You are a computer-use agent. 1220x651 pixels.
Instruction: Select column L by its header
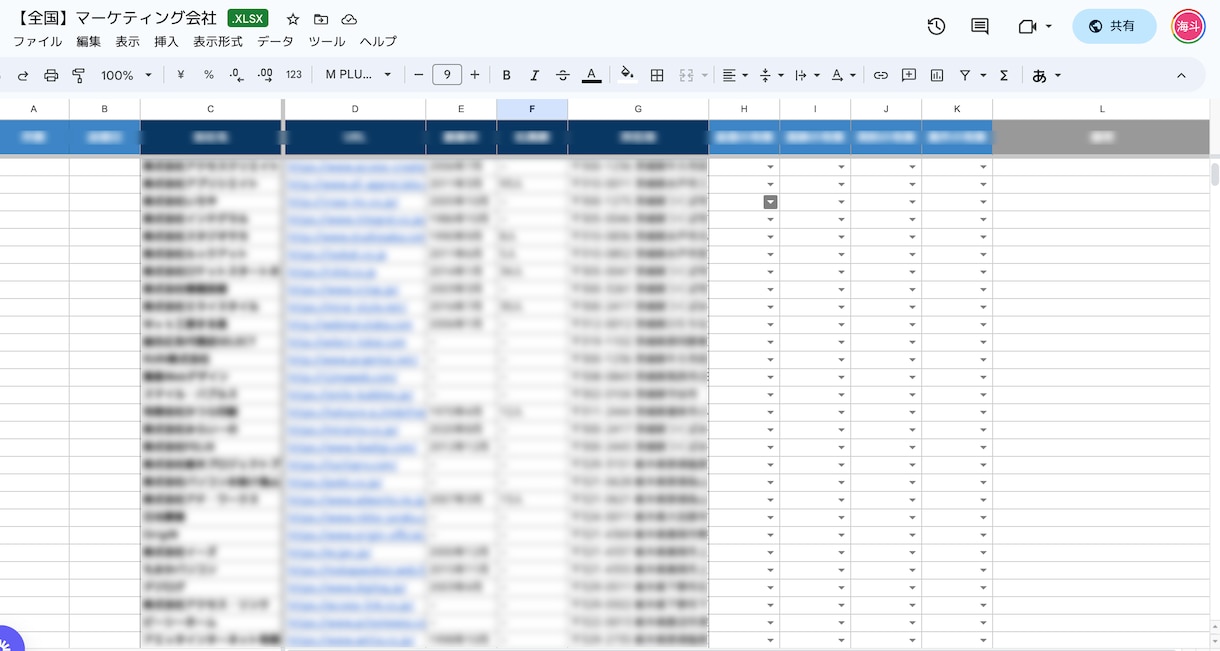(x=1102, y=109)
